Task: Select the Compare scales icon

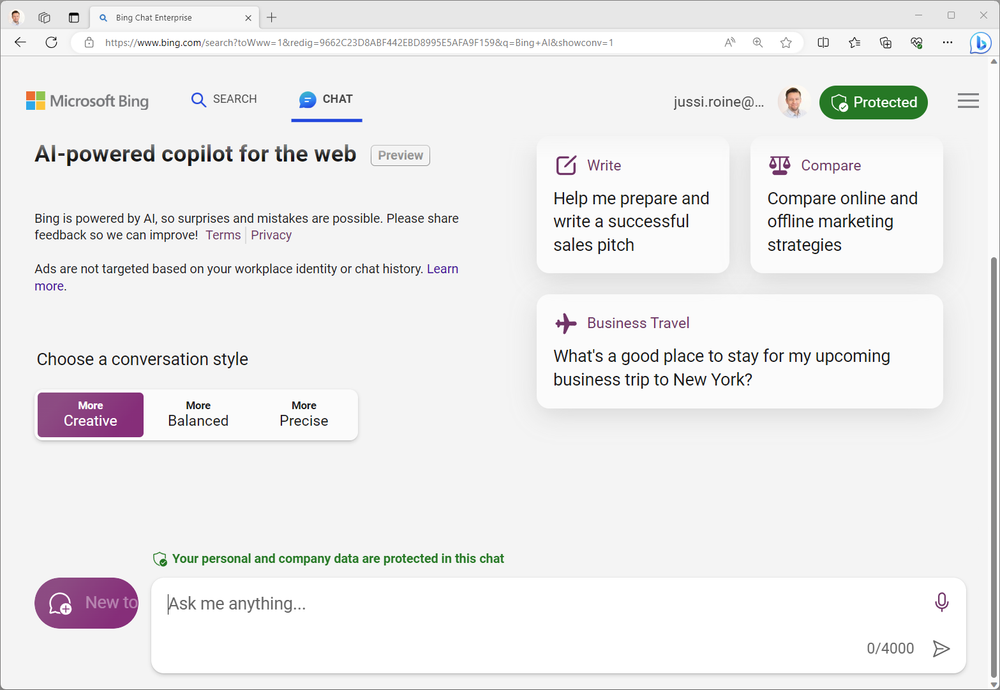Action: point(781,164)
